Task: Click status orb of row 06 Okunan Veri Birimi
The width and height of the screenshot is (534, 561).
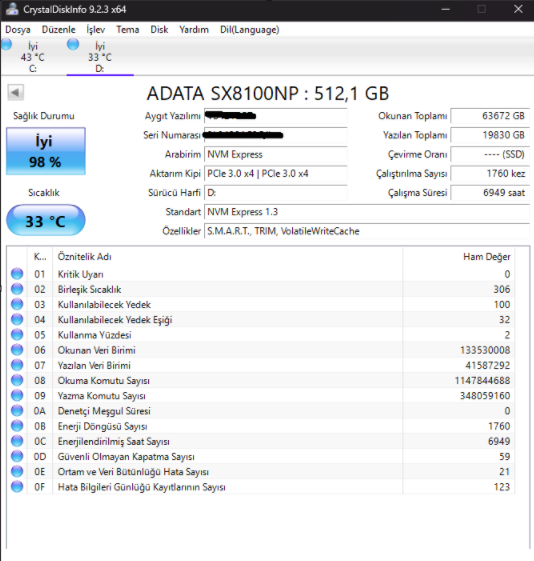Action: pos(17,350)
